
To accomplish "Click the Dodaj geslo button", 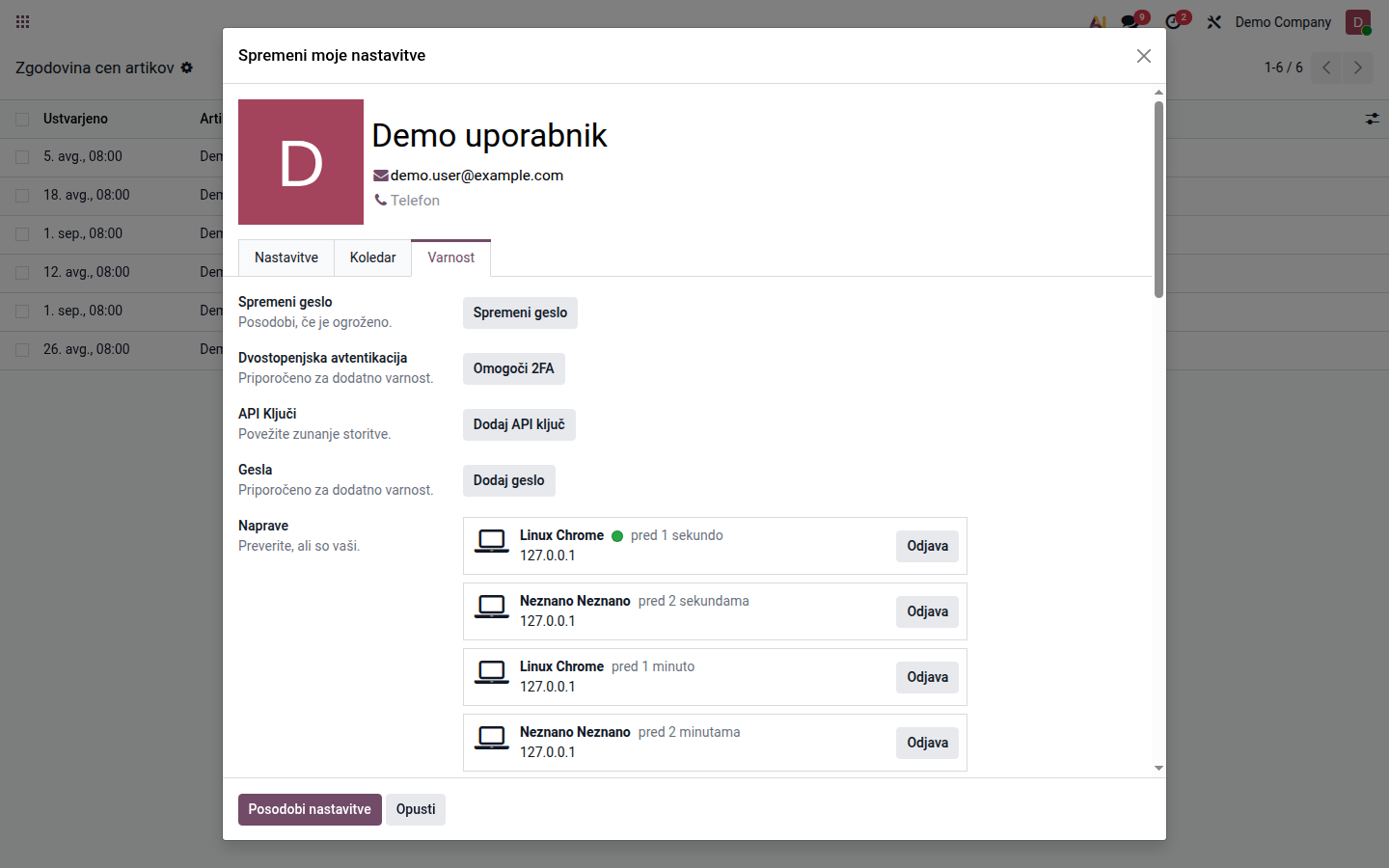I will [x=509, y=480].
